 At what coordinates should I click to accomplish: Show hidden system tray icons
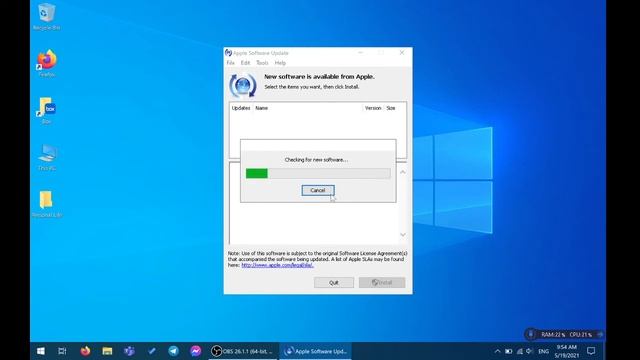pos(497,351)
